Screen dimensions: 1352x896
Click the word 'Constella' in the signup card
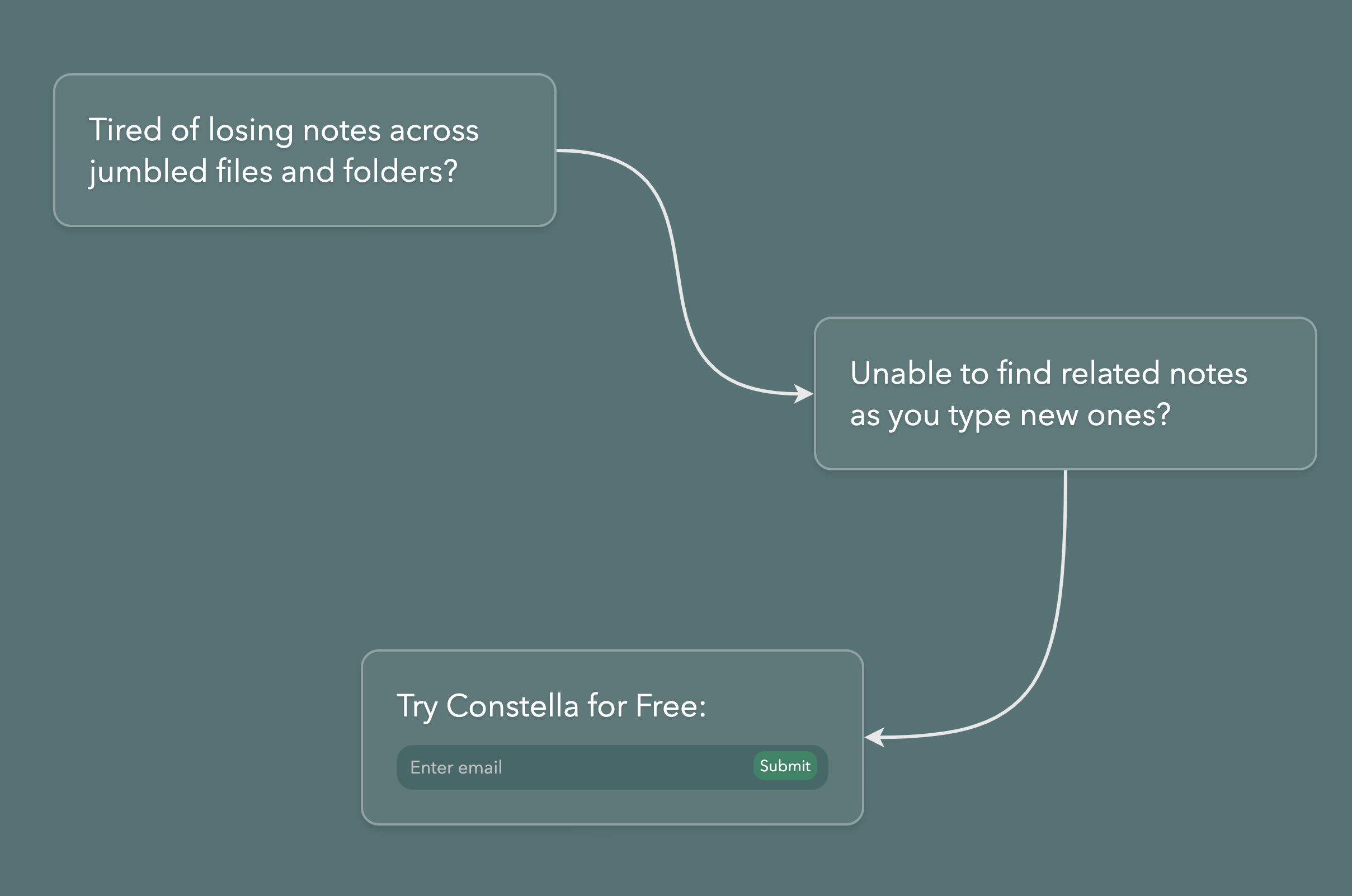(x=512, y=706)
